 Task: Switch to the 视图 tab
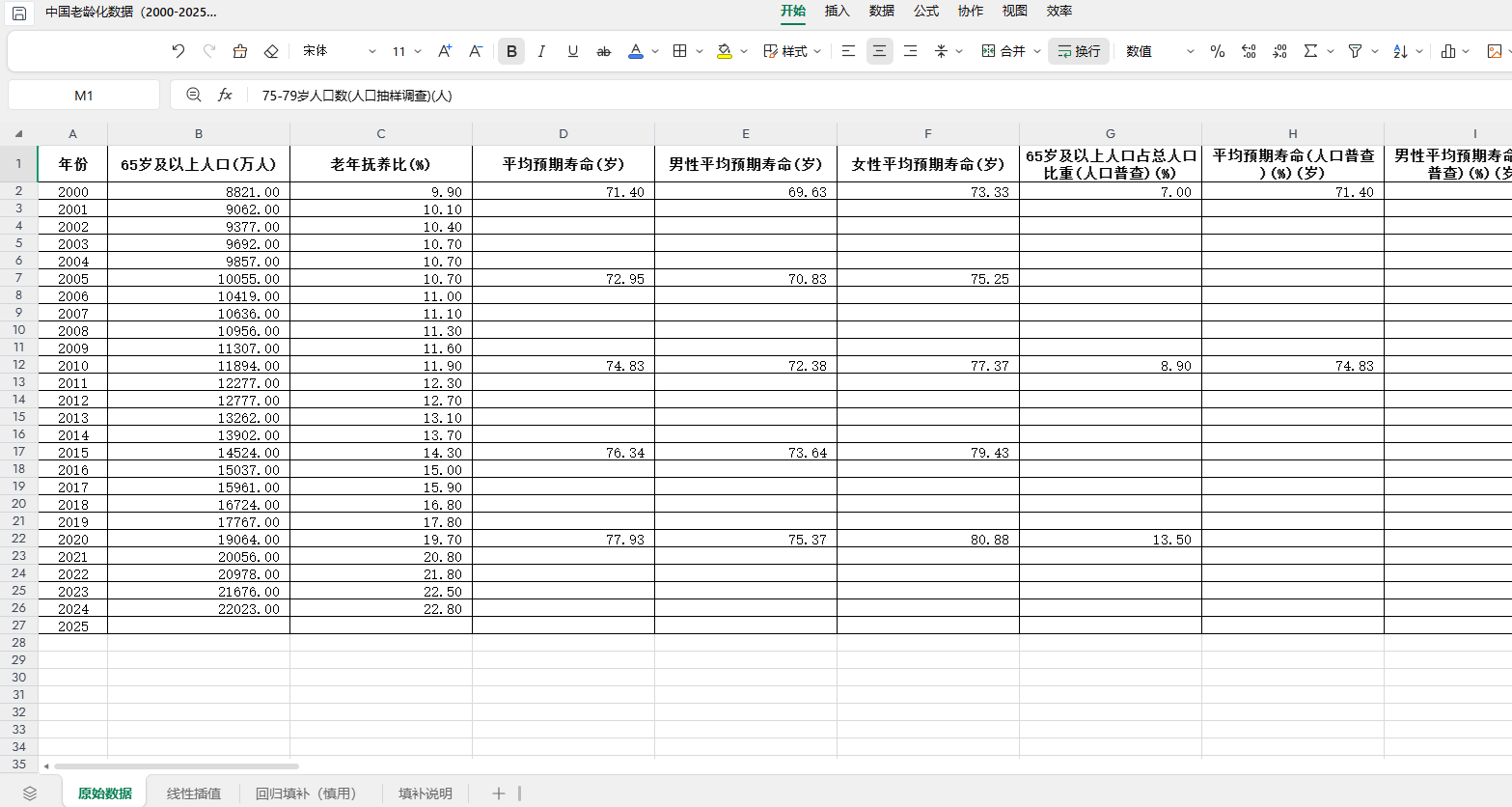coord(1015,11)
